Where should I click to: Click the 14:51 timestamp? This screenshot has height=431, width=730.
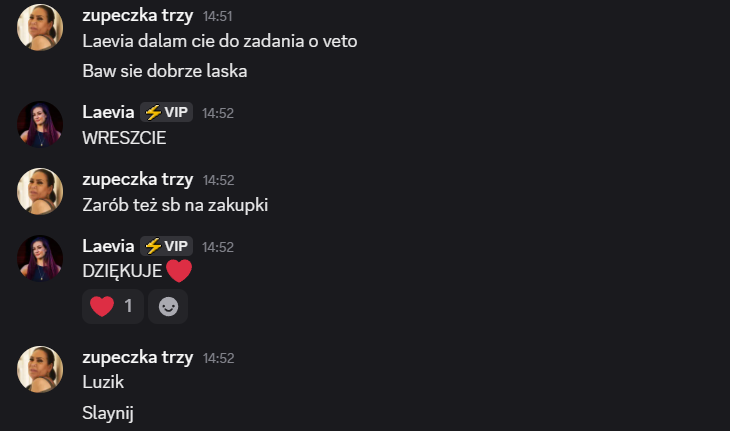coord(218,16)
